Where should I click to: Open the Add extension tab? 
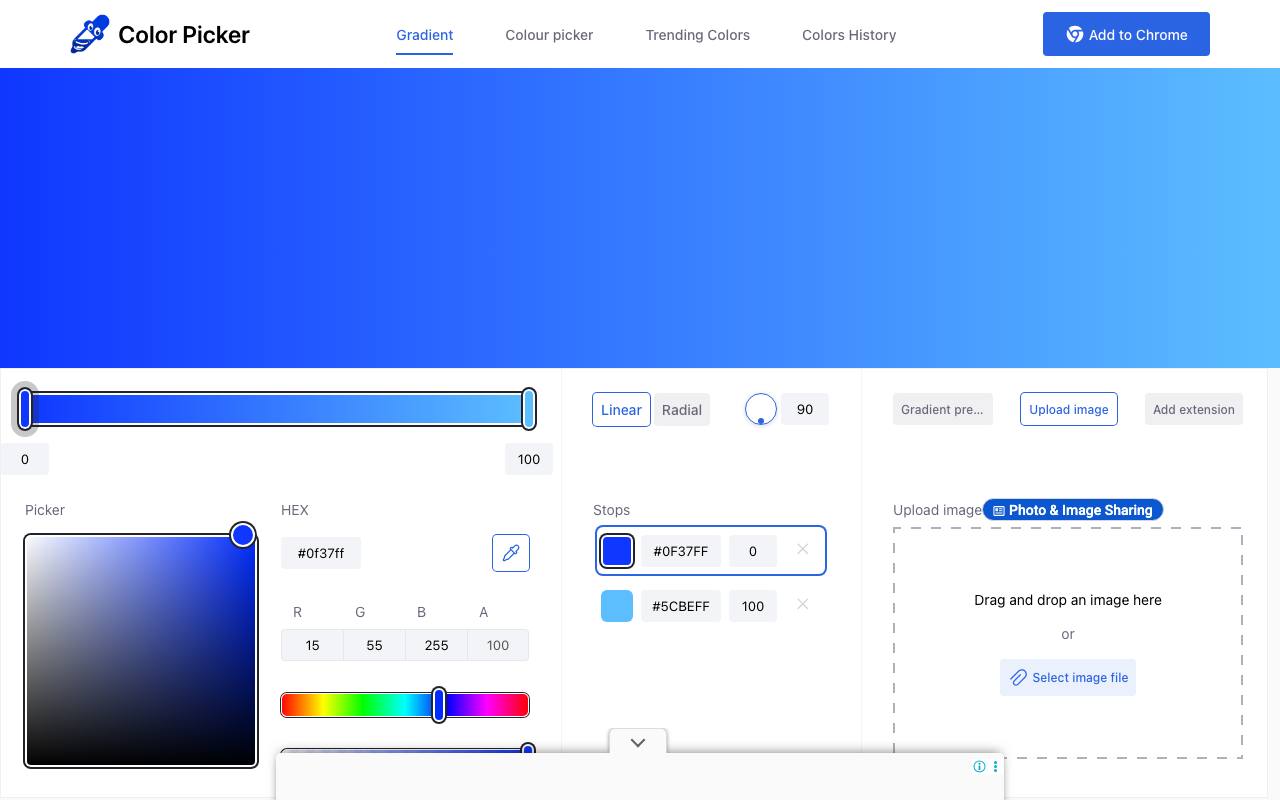1194,409
